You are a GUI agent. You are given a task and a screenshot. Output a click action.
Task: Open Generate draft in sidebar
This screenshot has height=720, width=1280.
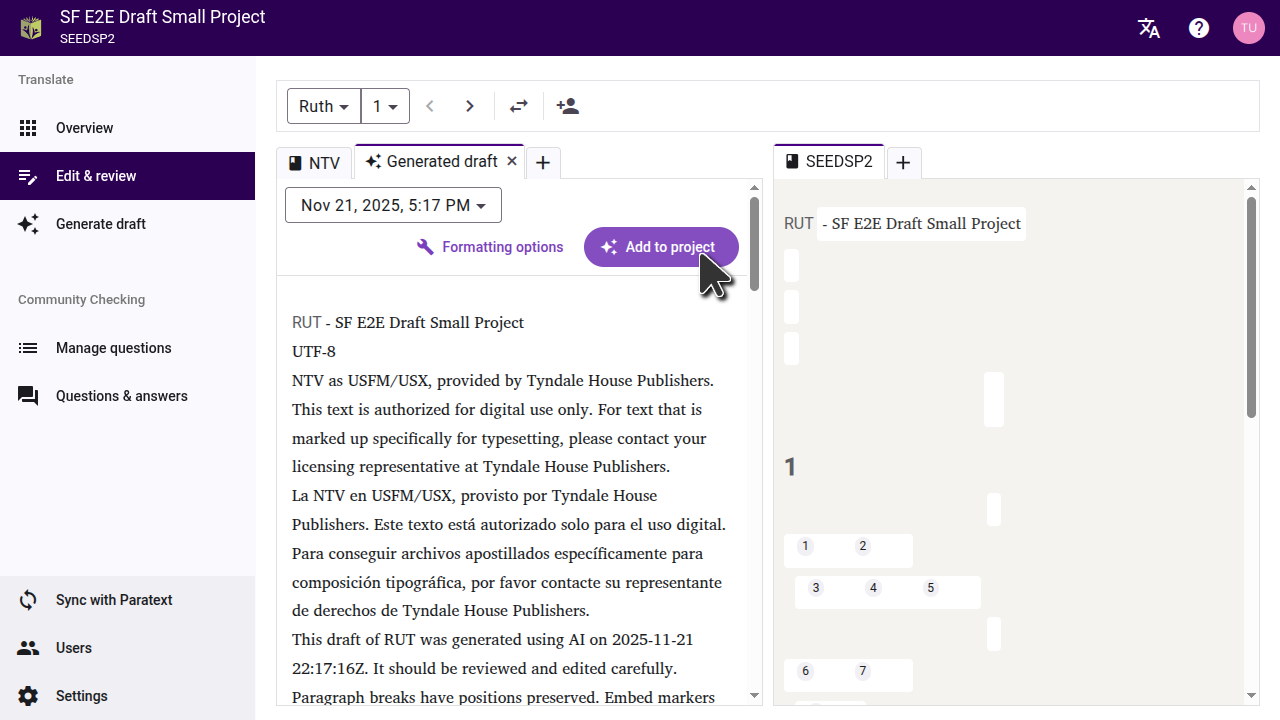[x=101, y=224]
